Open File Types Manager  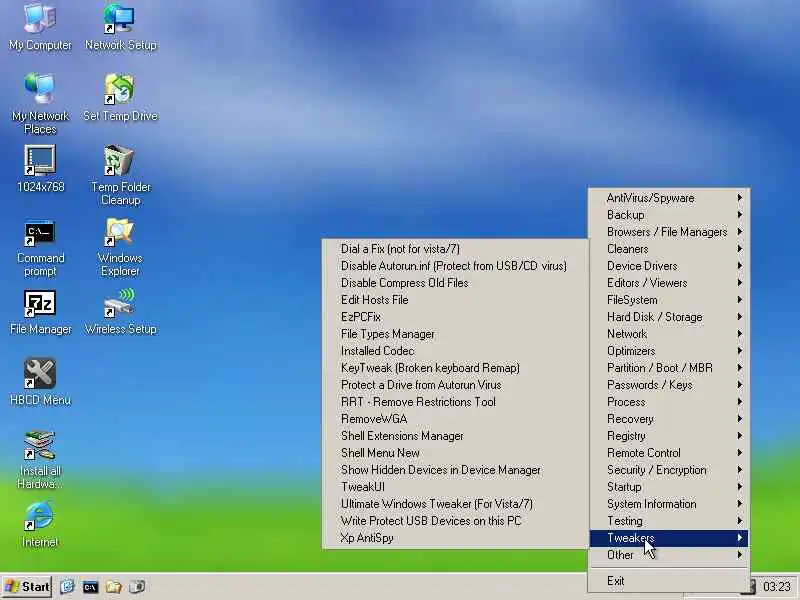[456, 334]
